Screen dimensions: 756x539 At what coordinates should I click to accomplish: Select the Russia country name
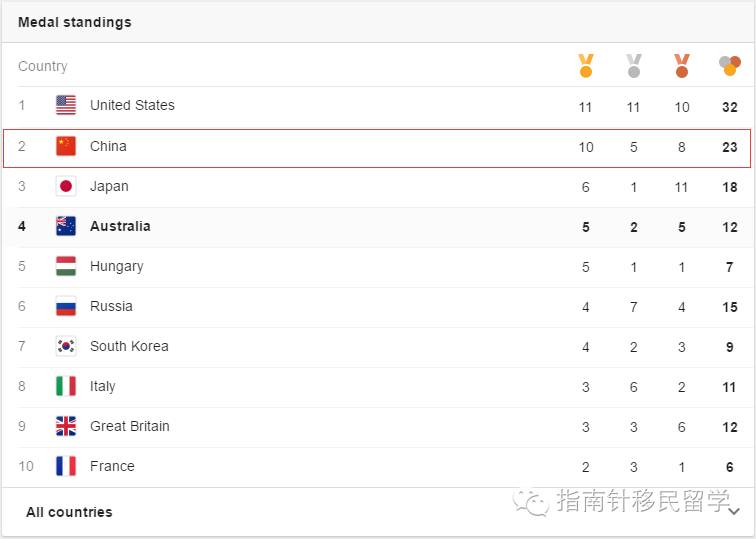(111, 306)
